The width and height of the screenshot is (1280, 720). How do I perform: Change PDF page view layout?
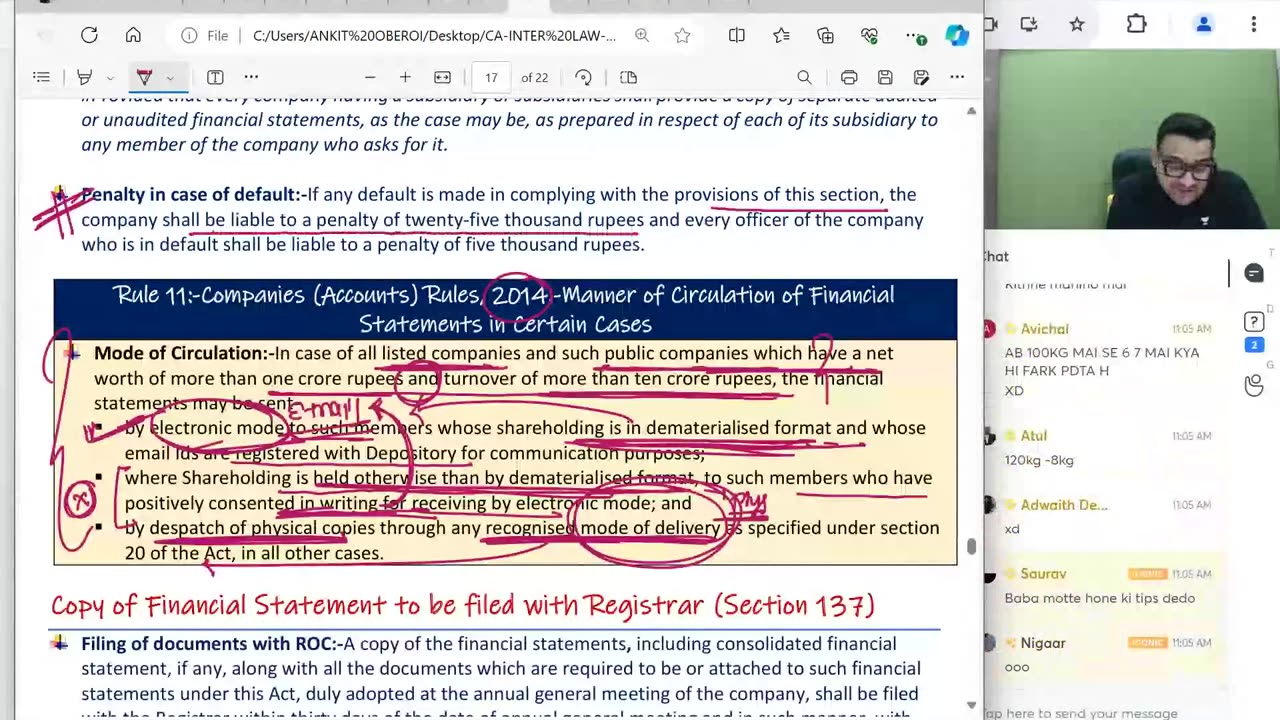(628, 77)
